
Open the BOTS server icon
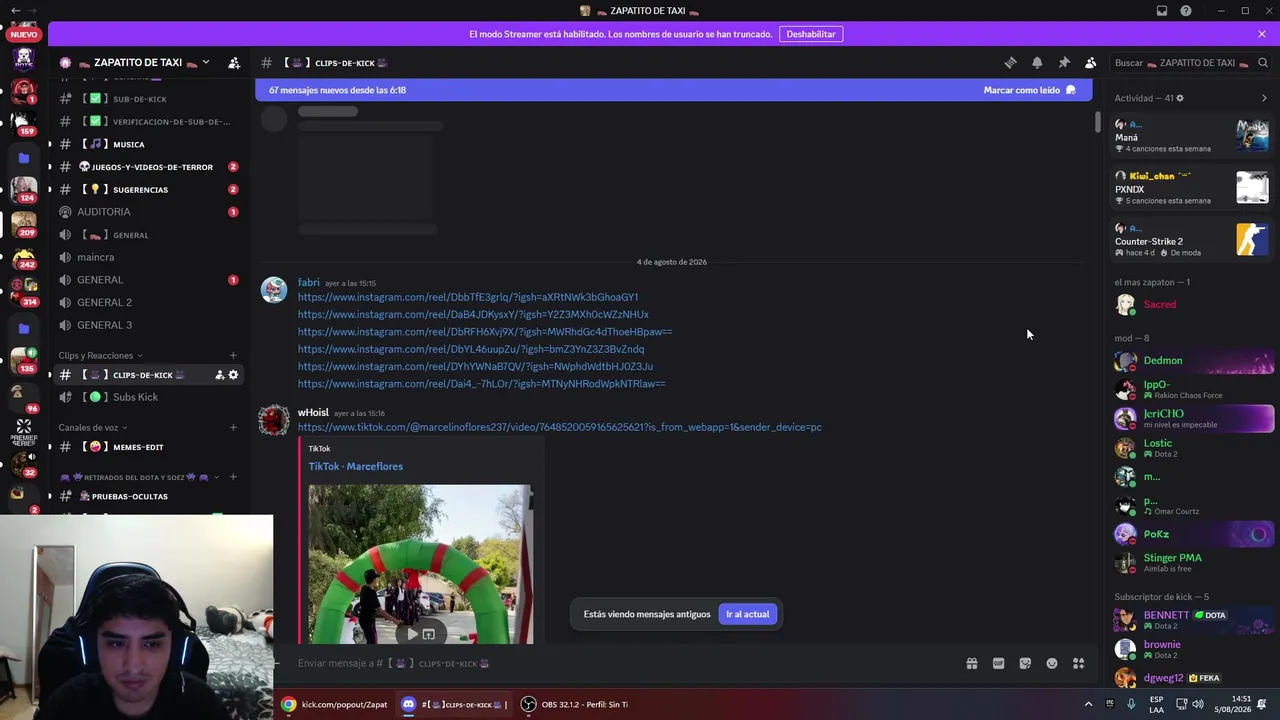tap(23, 58)
